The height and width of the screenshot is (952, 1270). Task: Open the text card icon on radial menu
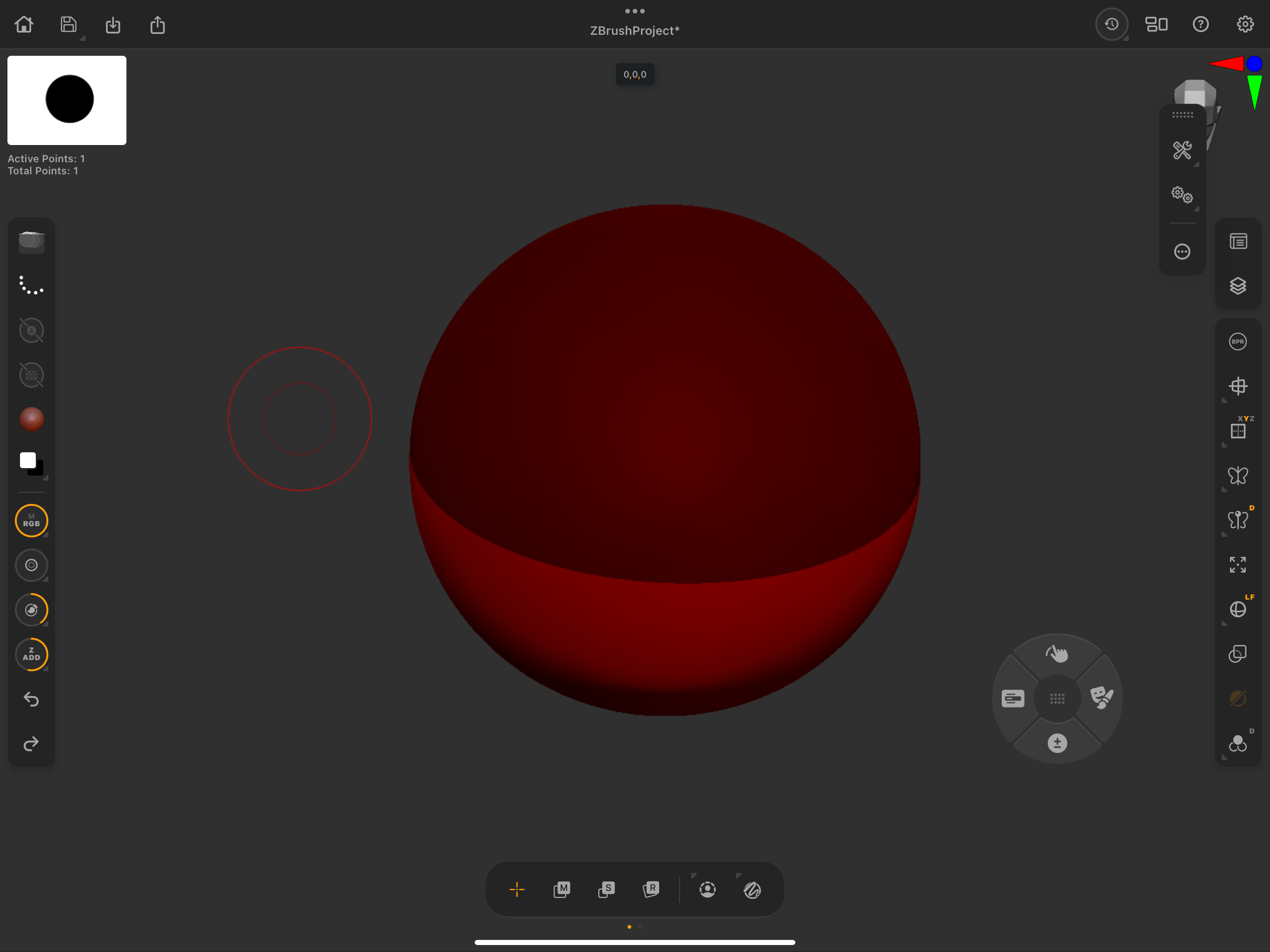1013,698
